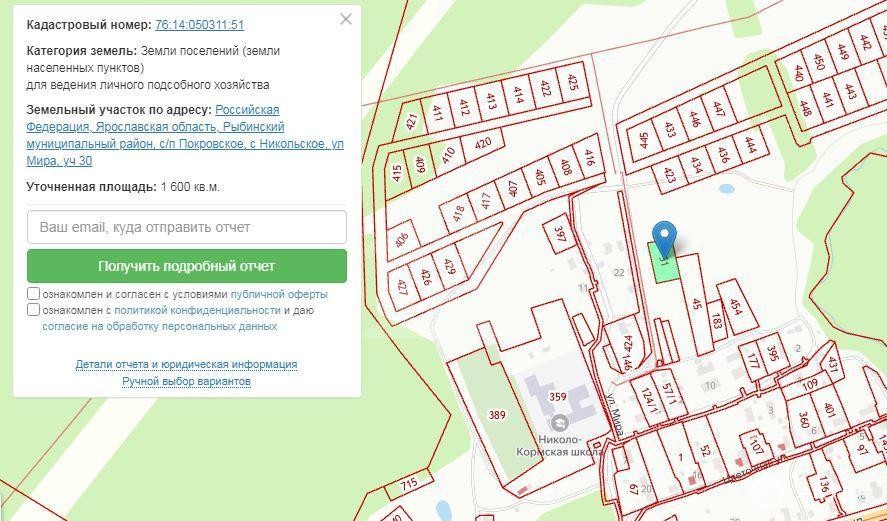This screenshot has width=887, height=521.
Task: Select parcel 136 on the map
Action: coord(825,485)
